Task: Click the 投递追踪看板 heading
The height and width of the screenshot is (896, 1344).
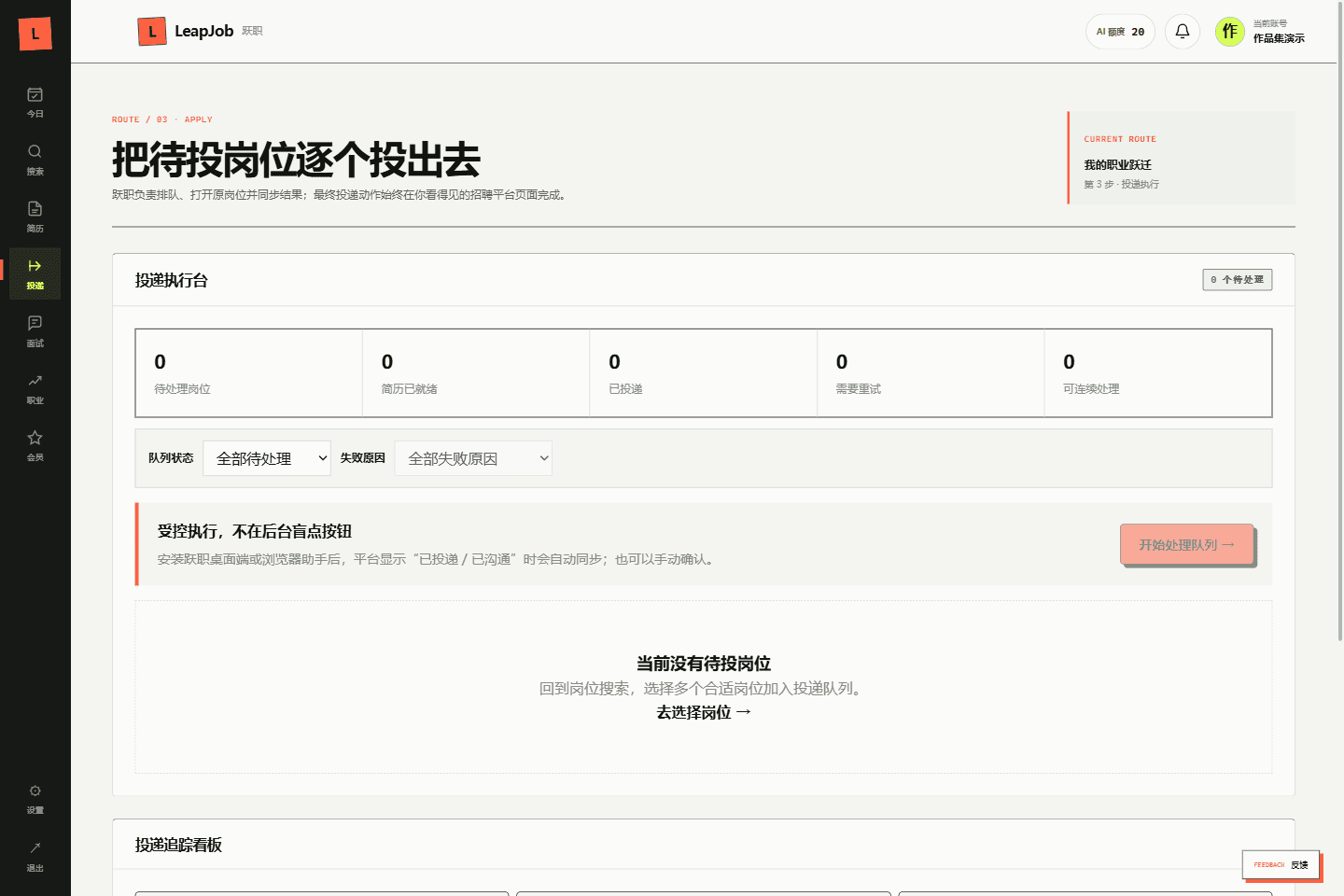Action: click(178, 845)
